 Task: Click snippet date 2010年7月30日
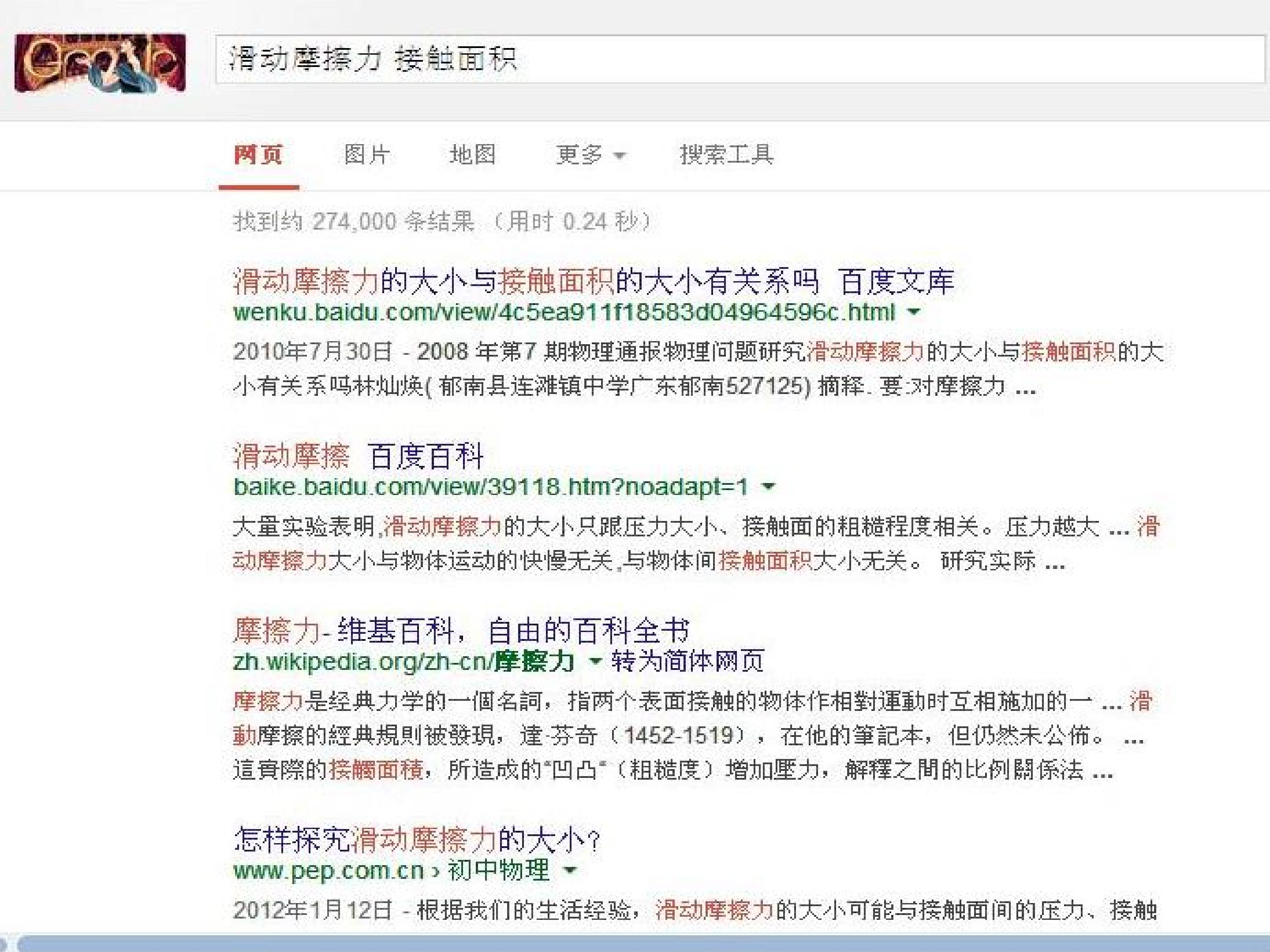coord(313,351)
